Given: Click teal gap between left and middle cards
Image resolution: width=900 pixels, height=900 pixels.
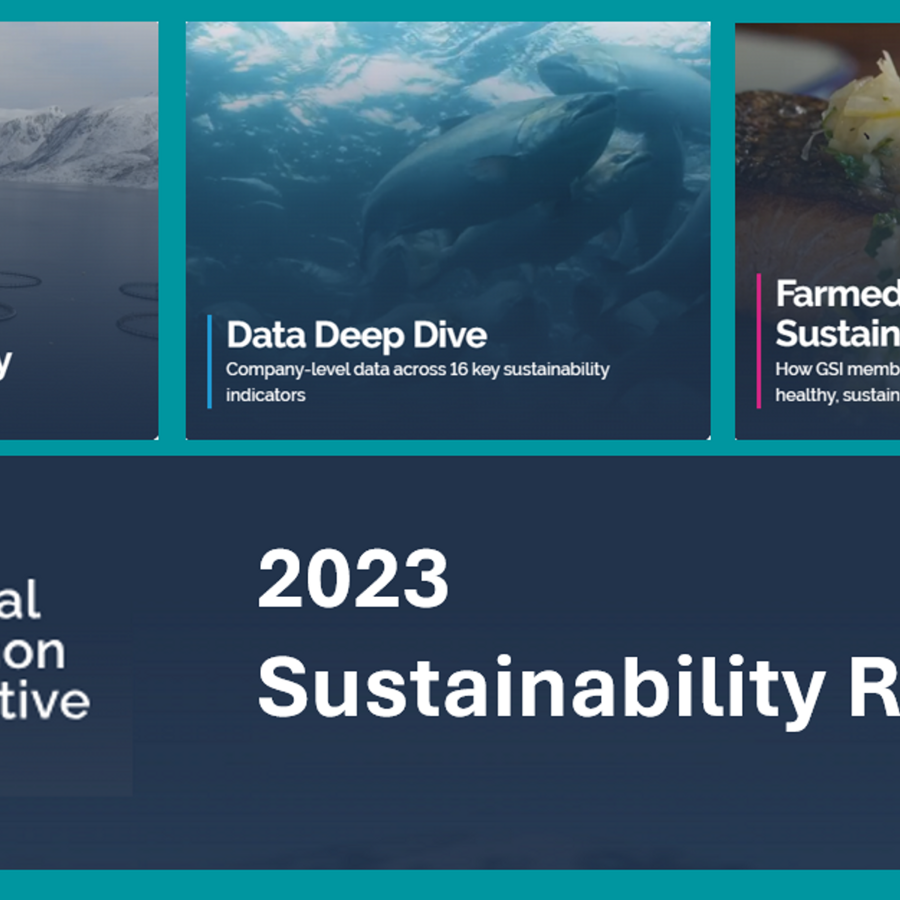Looking at the screenshot, I should coord(172,230).
